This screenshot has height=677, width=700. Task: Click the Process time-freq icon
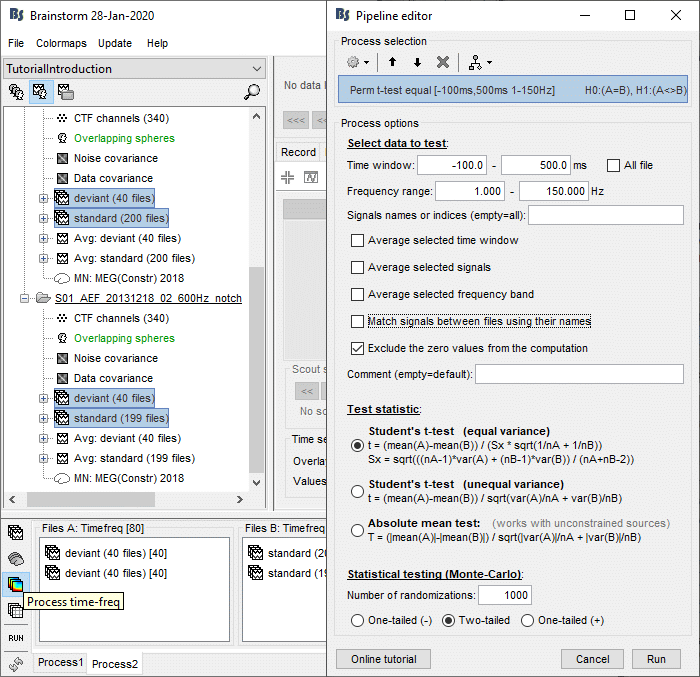point(16,584)
